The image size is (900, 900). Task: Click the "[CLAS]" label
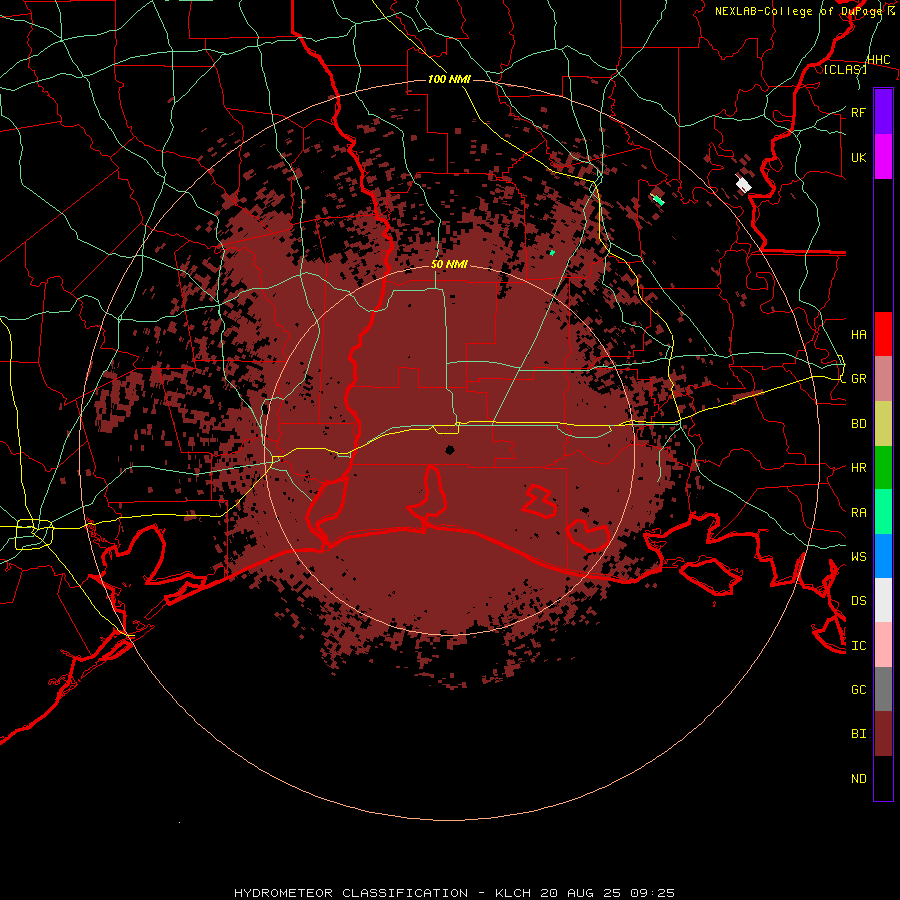845,69
